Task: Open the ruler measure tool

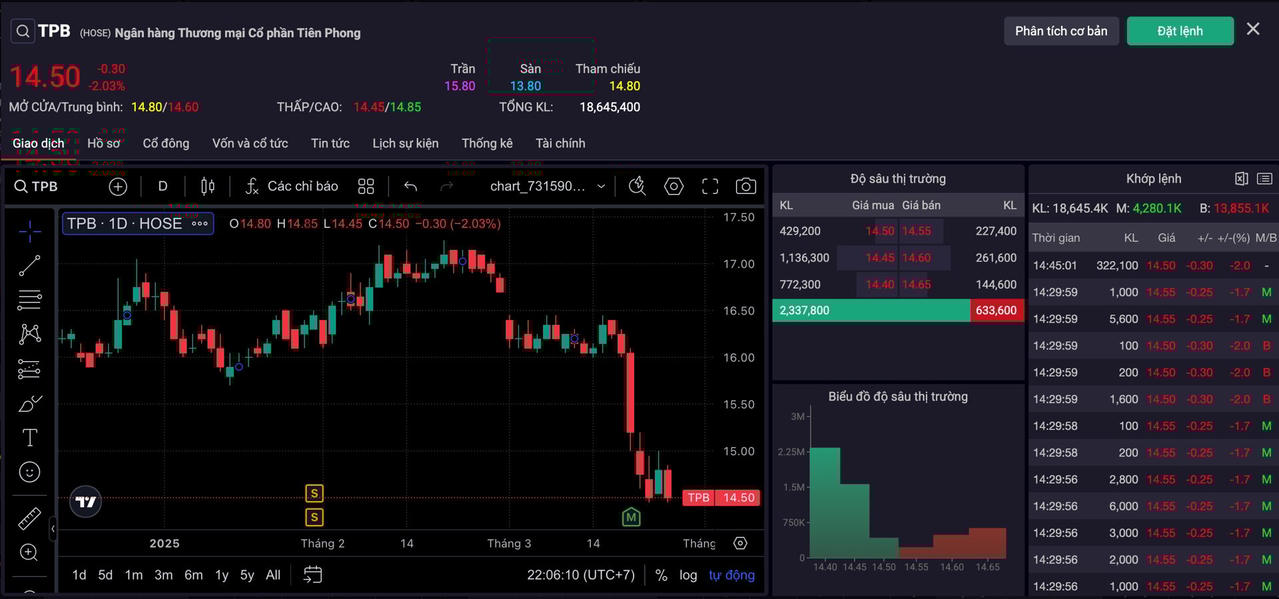Action: point(30,519)
